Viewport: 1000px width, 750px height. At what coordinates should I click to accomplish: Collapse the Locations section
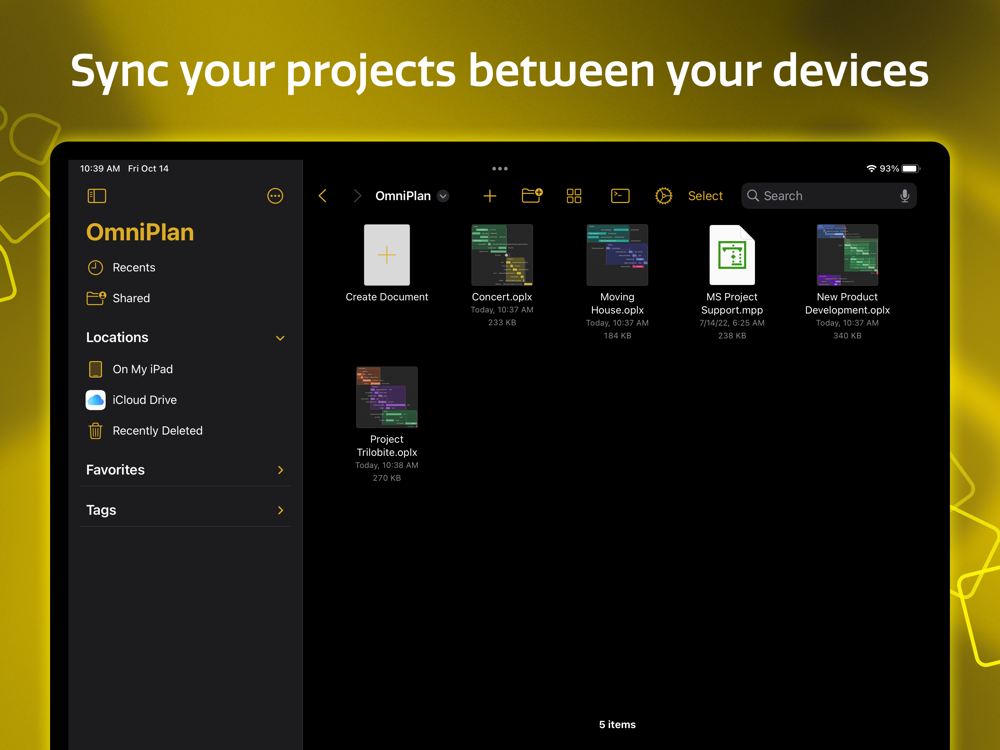280,338
